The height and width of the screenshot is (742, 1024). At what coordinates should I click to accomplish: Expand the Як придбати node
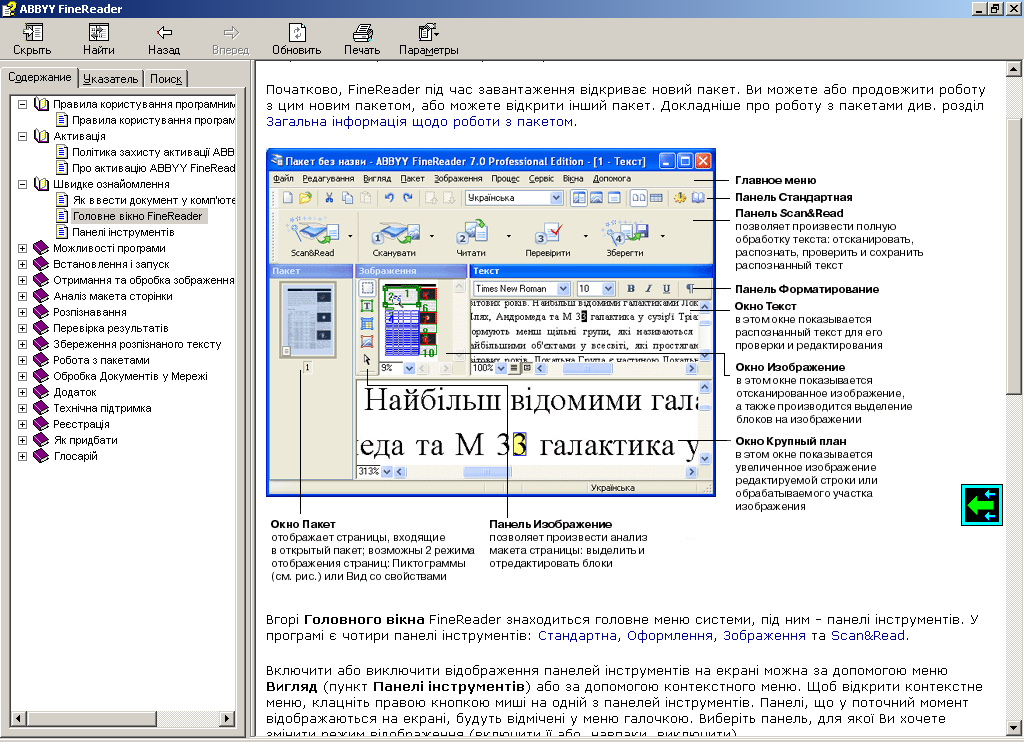(22, 440)
